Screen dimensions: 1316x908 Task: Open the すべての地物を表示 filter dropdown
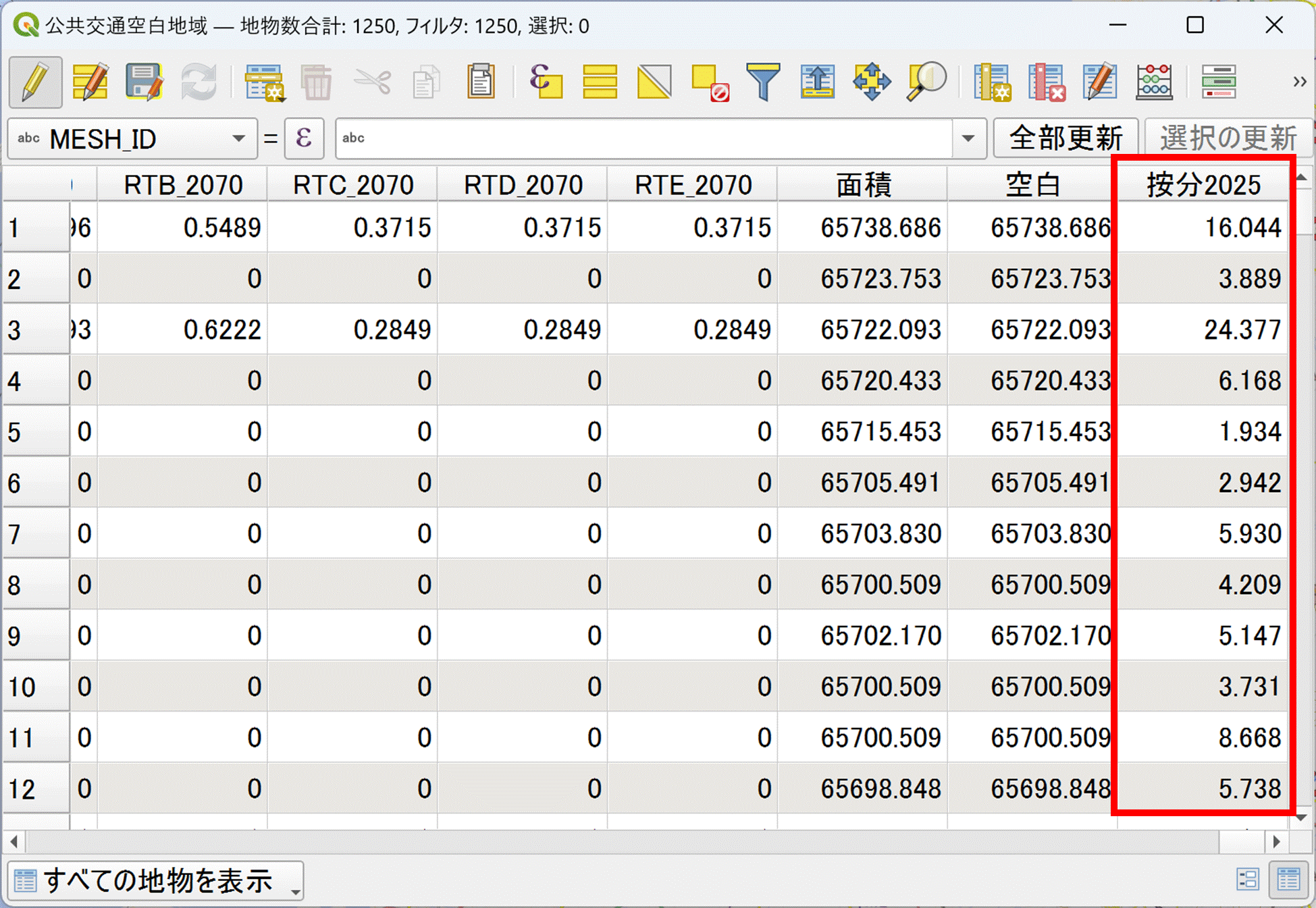click(x=156, y=880)
